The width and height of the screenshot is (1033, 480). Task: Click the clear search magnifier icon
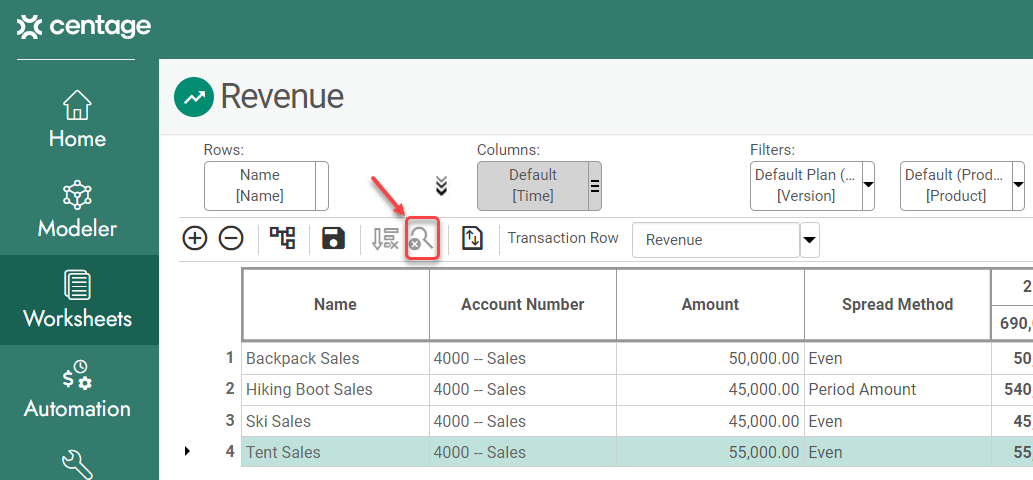(422, 238)
